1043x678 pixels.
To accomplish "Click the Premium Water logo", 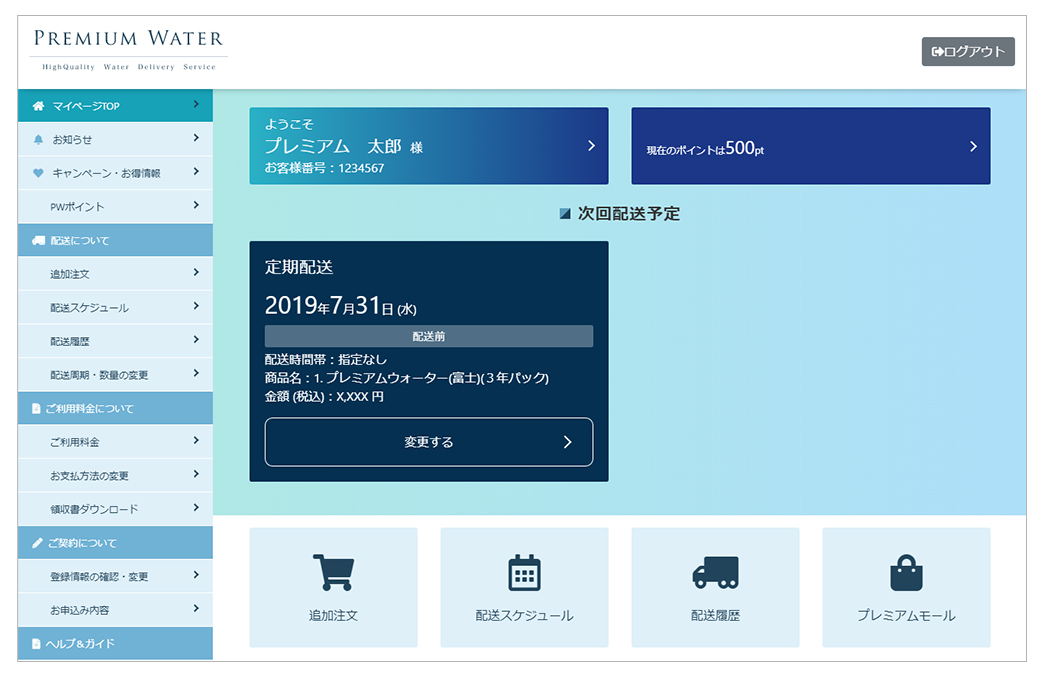I will click(128, 49).
